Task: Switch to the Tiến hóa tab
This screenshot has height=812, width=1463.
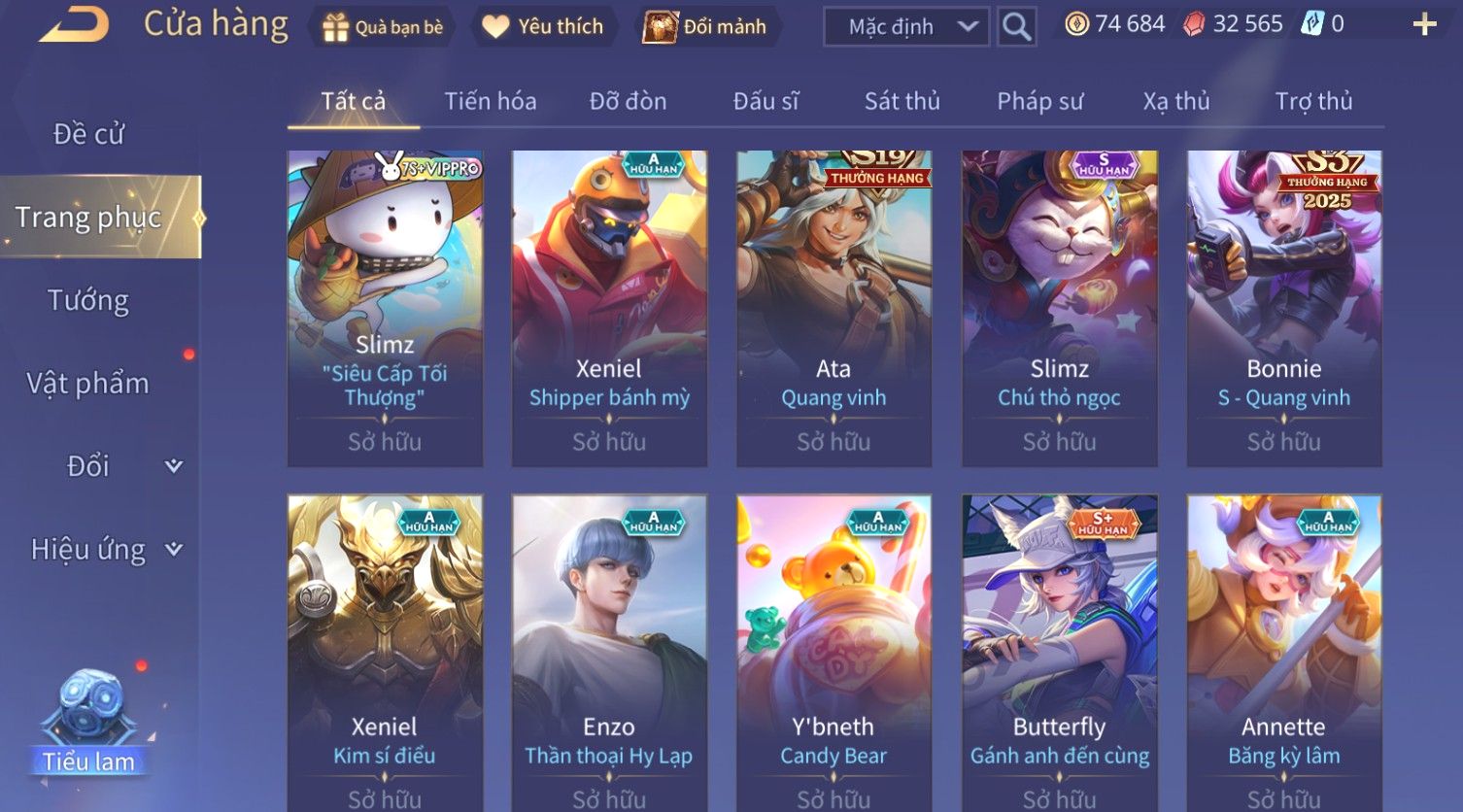Action: 490,101
